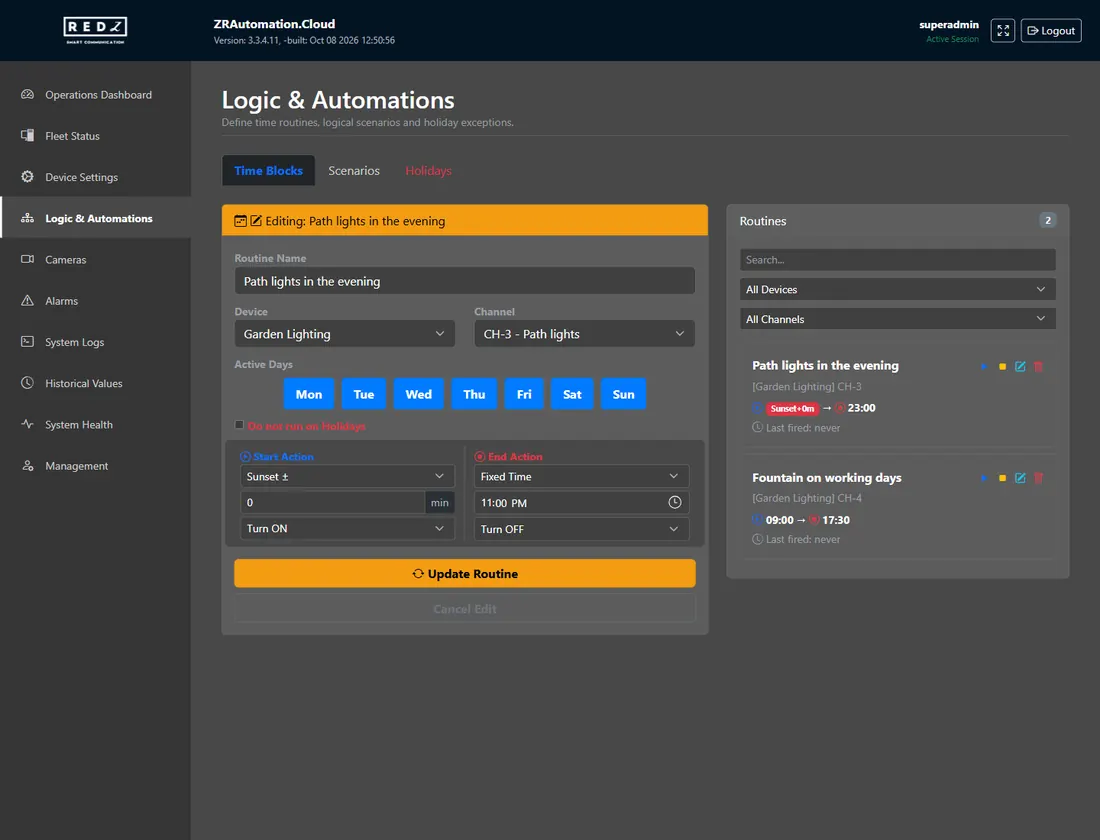The width and height of the screenshot is (1100, 840).
Task: Open Historical Values in sidebar
Action: pos(95,383)
